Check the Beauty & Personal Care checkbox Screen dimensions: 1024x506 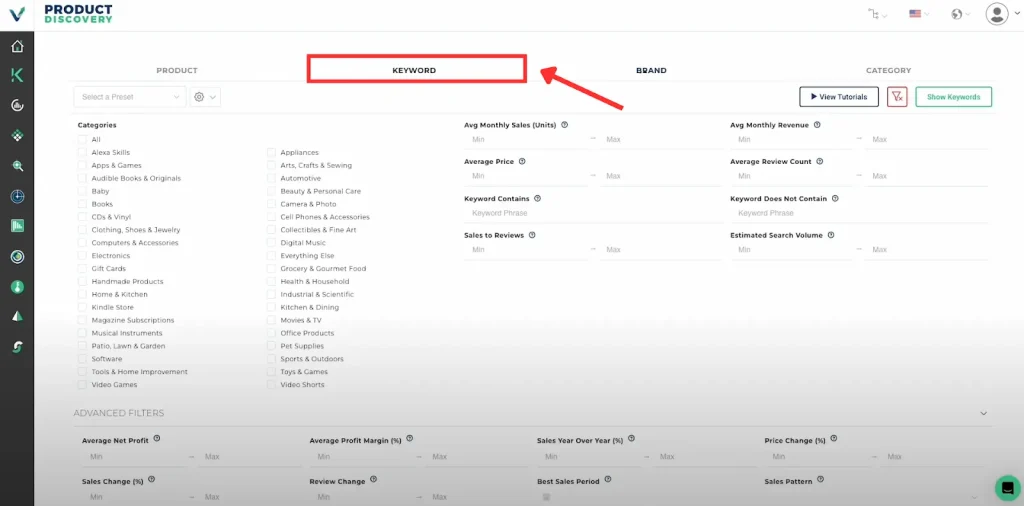coord(271,191)
